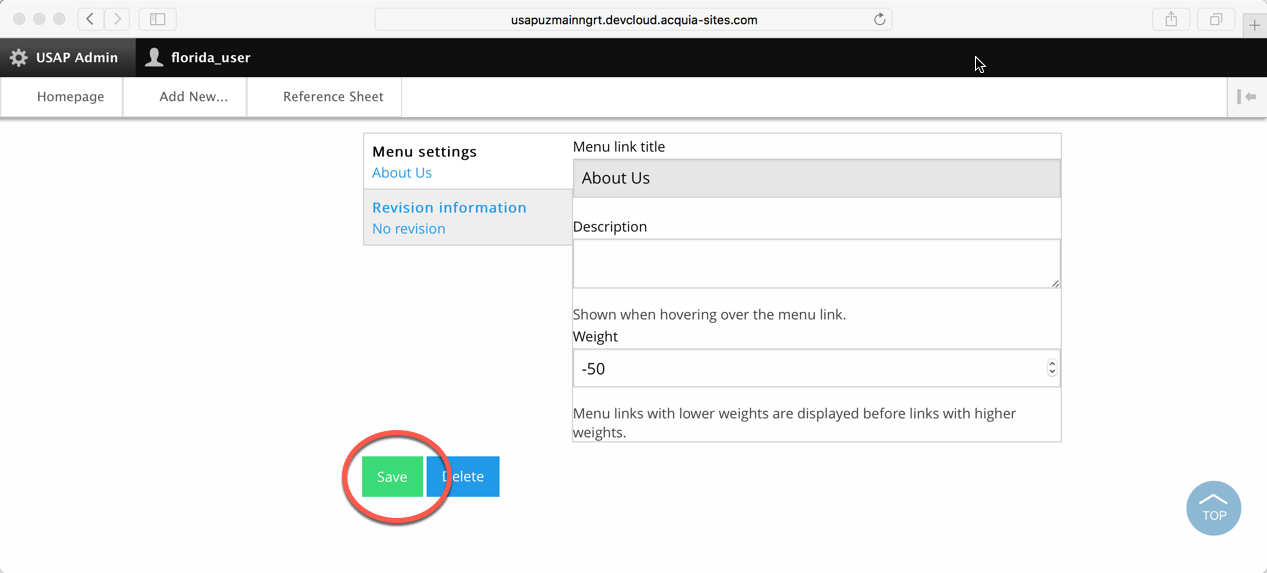Adjust the Weight field stepper arrows

(1052, 368)
